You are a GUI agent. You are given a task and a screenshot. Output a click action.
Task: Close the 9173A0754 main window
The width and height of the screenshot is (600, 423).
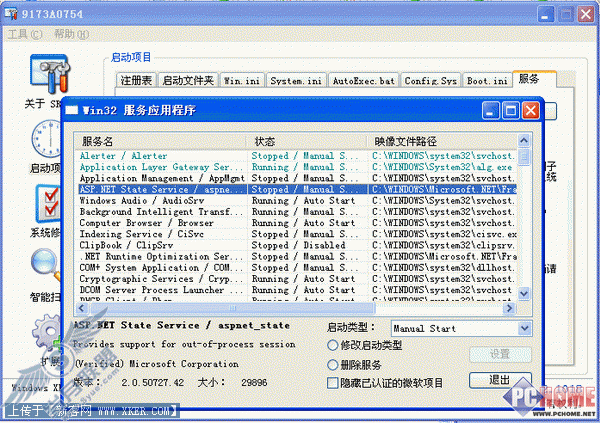coord(586,15)
